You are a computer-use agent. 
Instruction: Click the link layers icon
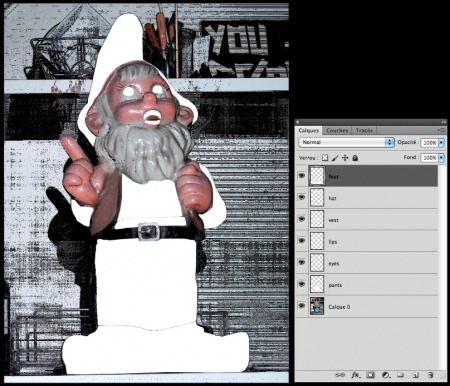click(340, 375)
